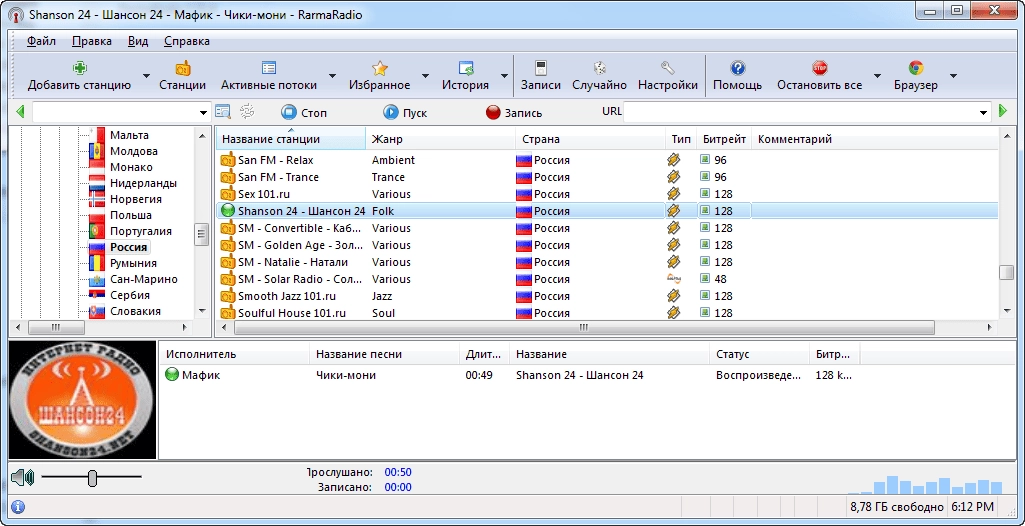This screenshot has width=1025, height=526.
Task: Show Активные потоки list
Action: click(x=269, y=76)
